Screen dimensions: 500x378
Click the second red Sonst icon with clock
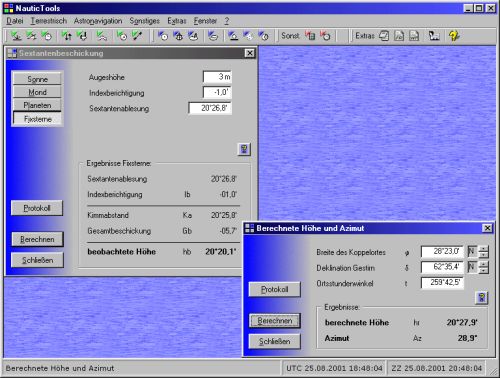click(325, 36)
